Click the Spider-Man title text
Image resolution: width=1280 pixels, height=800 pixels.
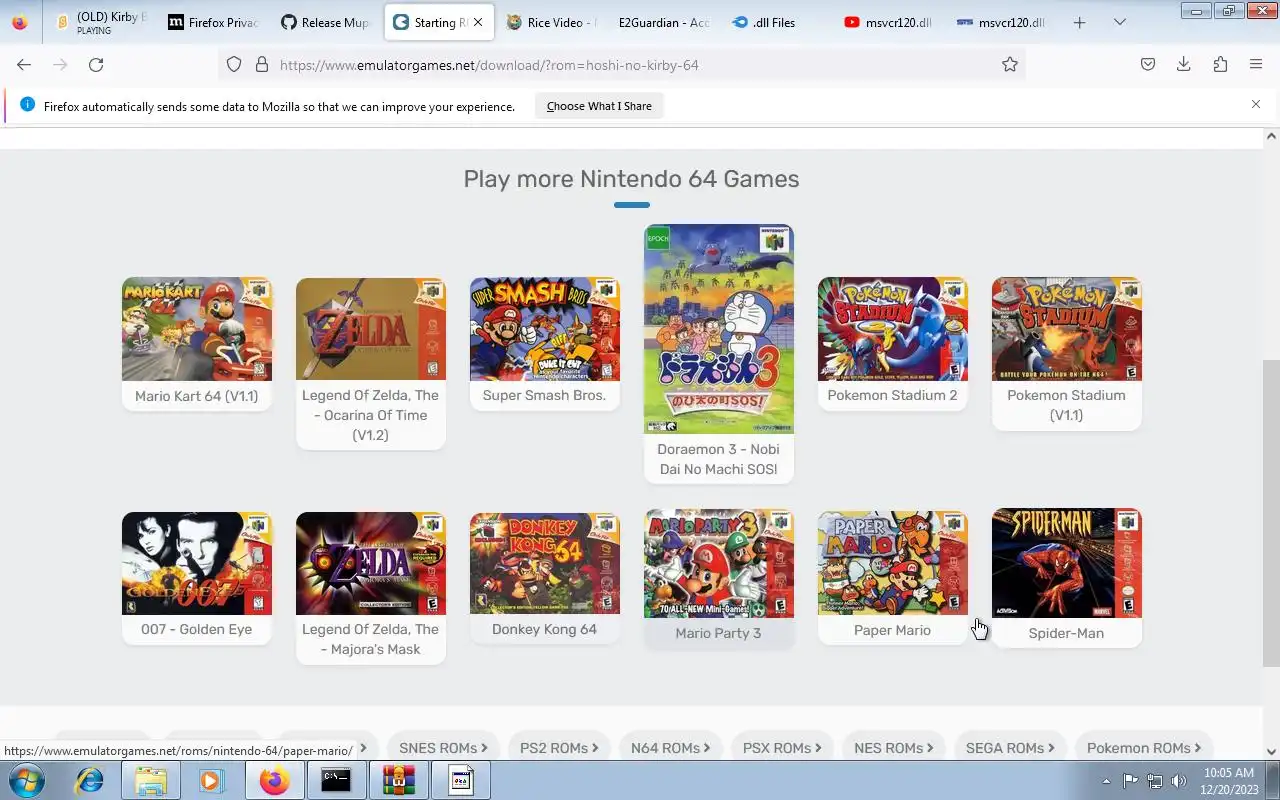[1066, 633]
